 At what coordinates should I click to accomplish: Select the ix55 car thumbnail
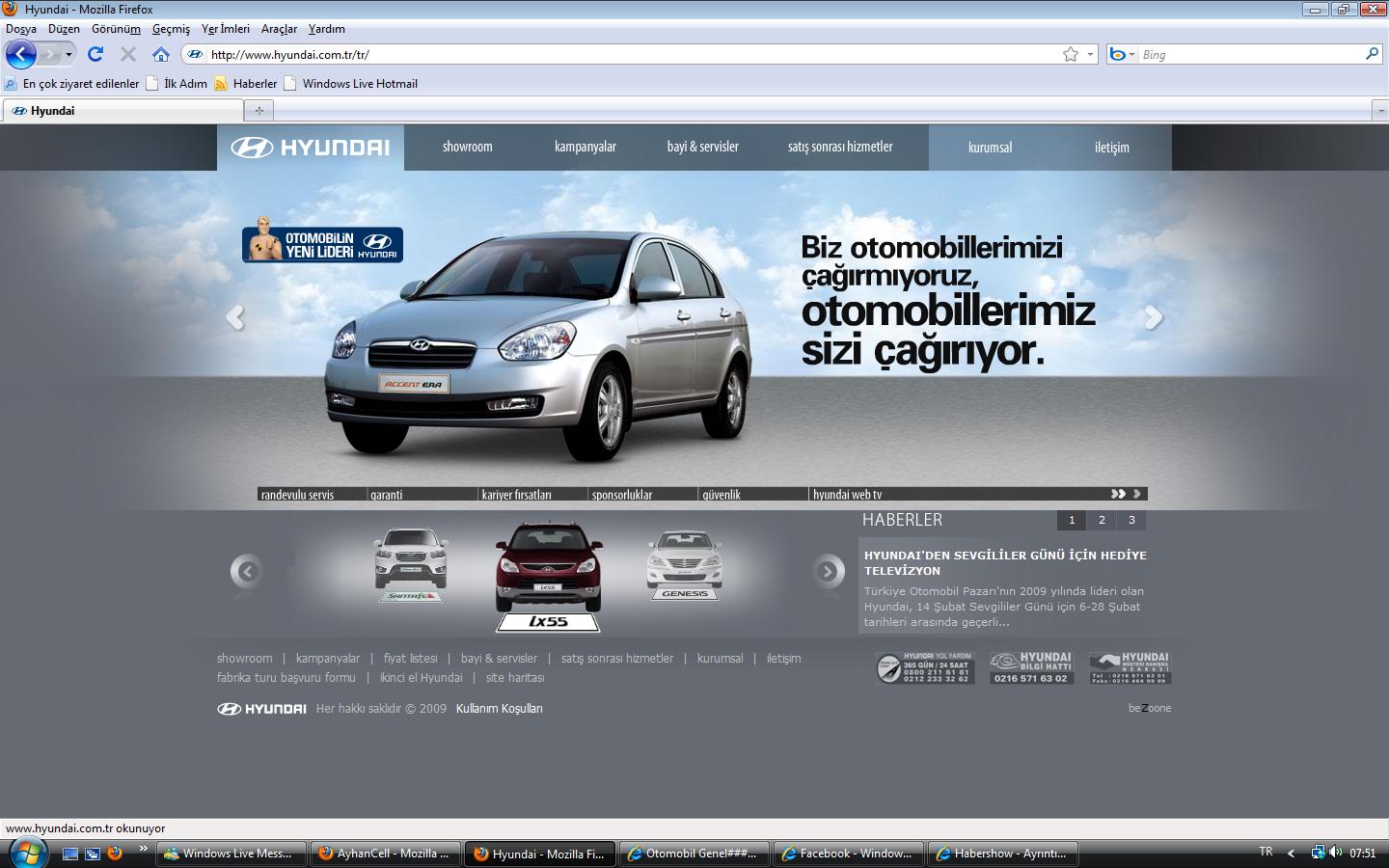pyautogui.click(x=548, y=577)
